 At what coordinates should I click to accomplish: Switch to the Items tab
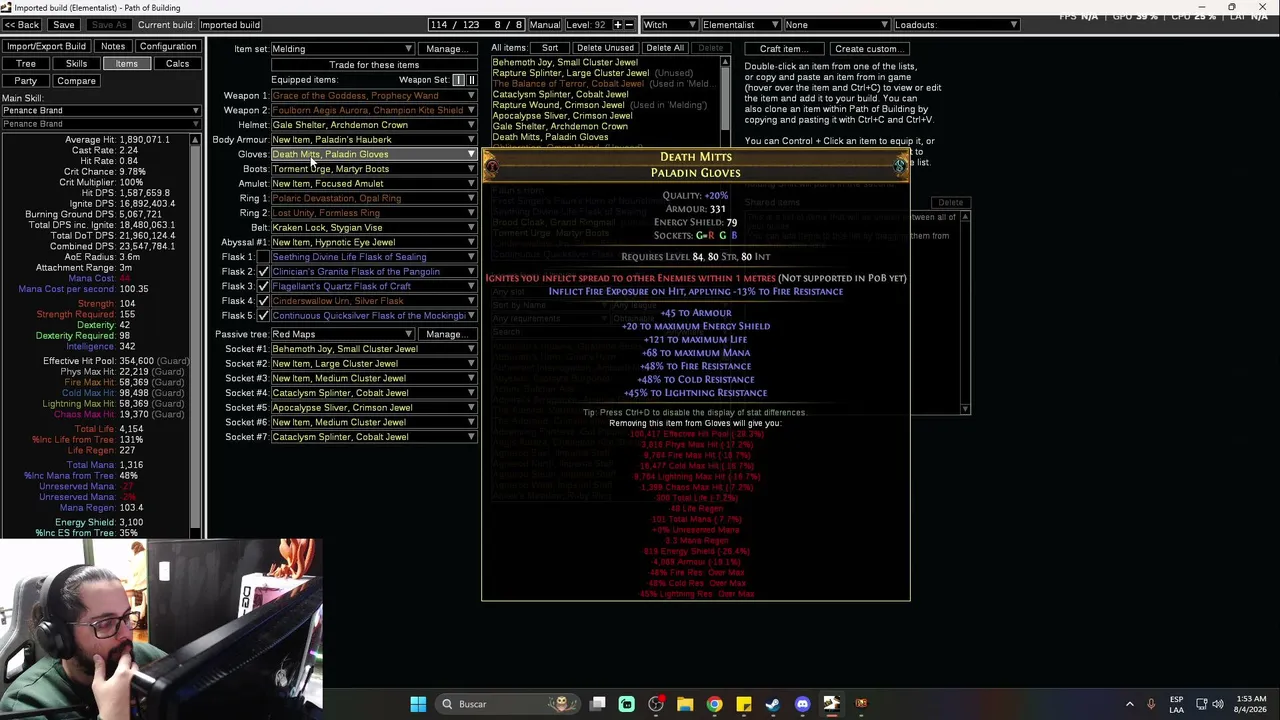pyautogui.click(x=126, y=64)
